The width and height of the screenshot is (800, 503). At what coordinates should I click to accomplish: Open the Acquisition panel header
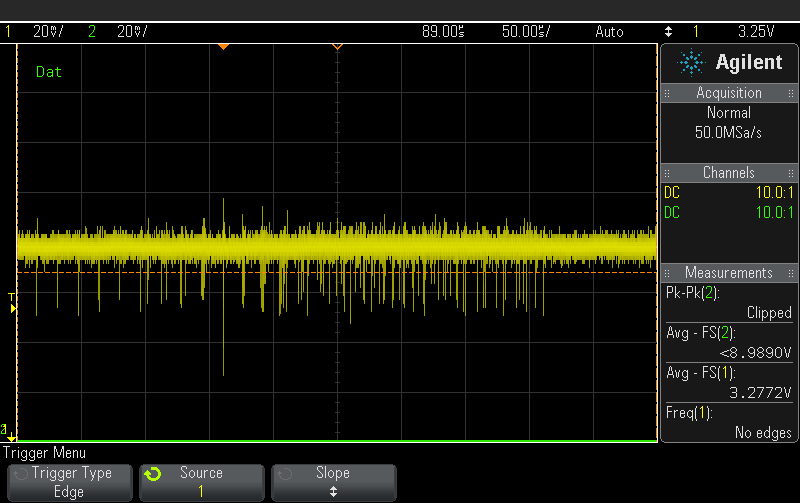(x=729, y=93)
